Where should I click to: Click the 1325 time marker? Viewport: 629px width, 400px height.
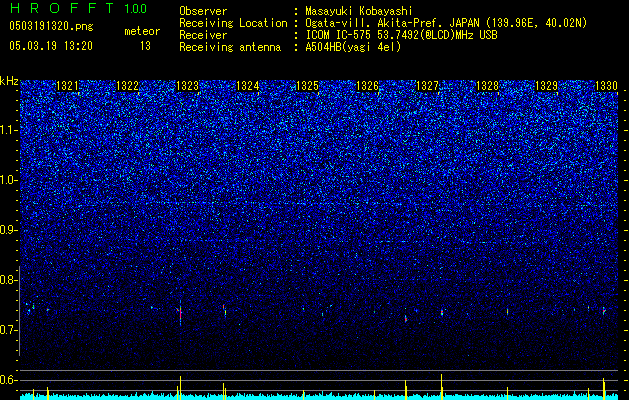click(307, 86)
